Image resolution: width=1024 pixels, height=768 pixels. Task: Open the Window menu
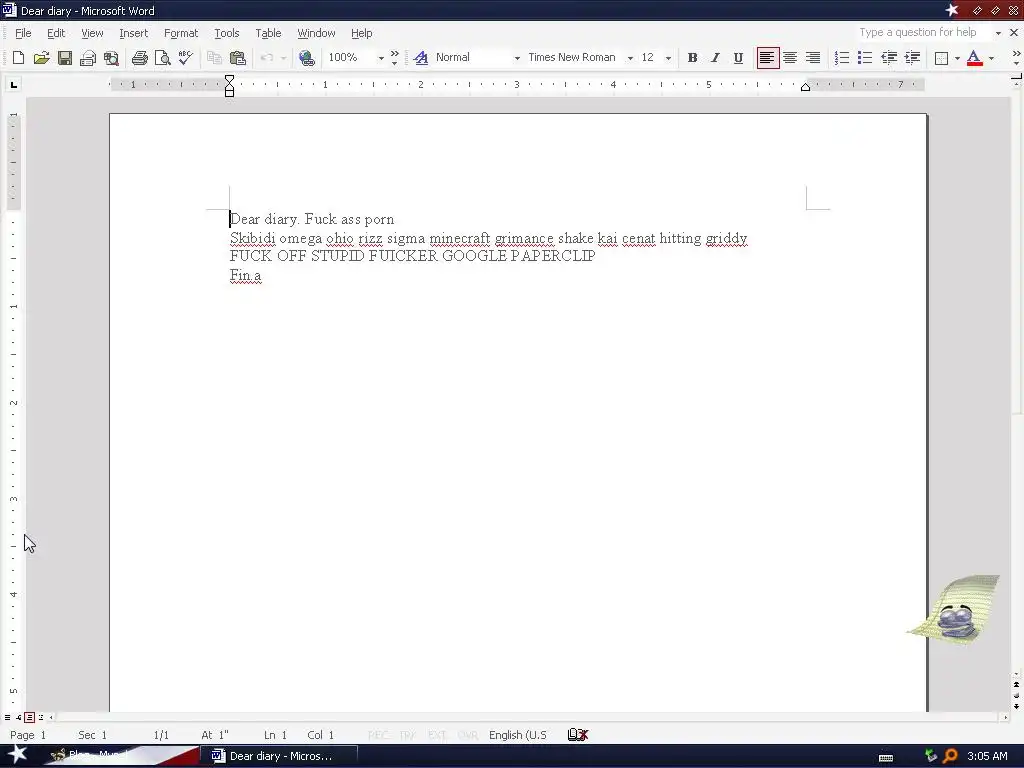pos(316,33)
